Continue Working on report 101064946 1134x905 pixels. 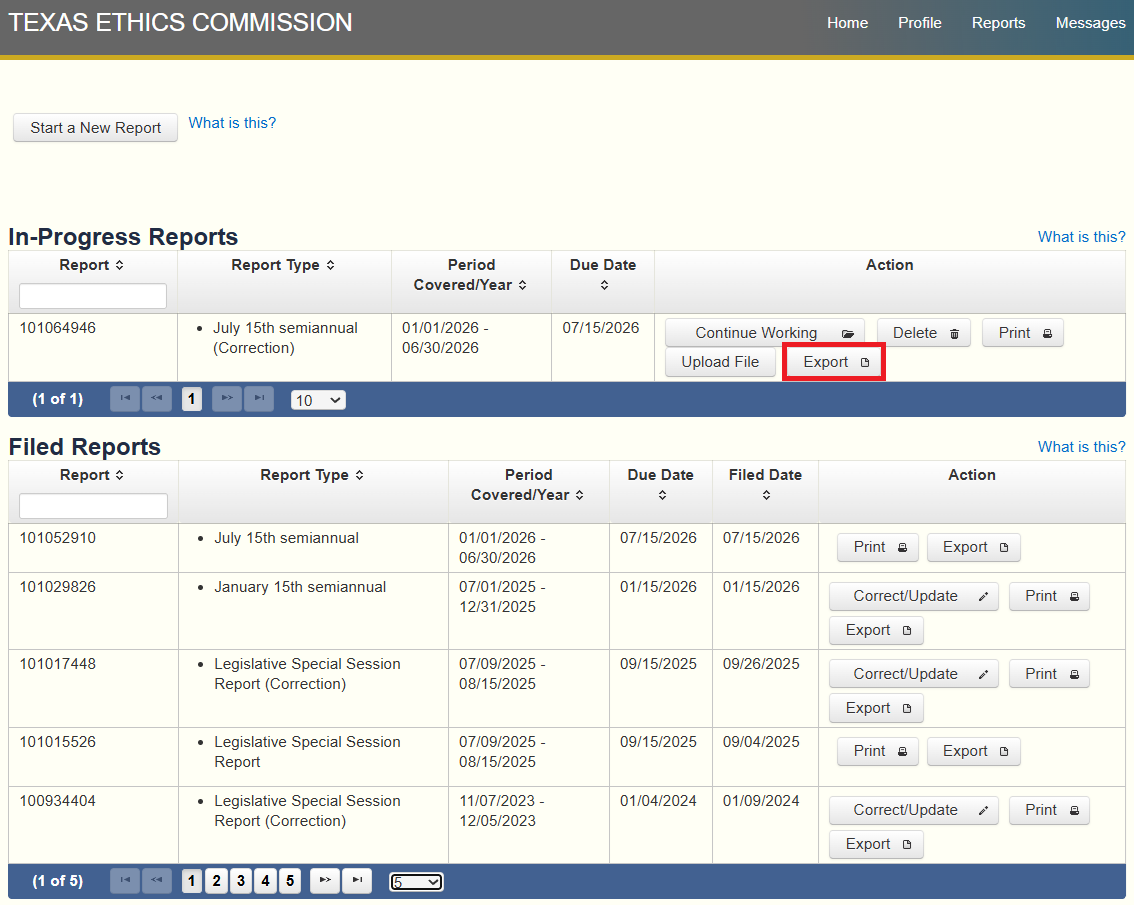click(764, 333)
